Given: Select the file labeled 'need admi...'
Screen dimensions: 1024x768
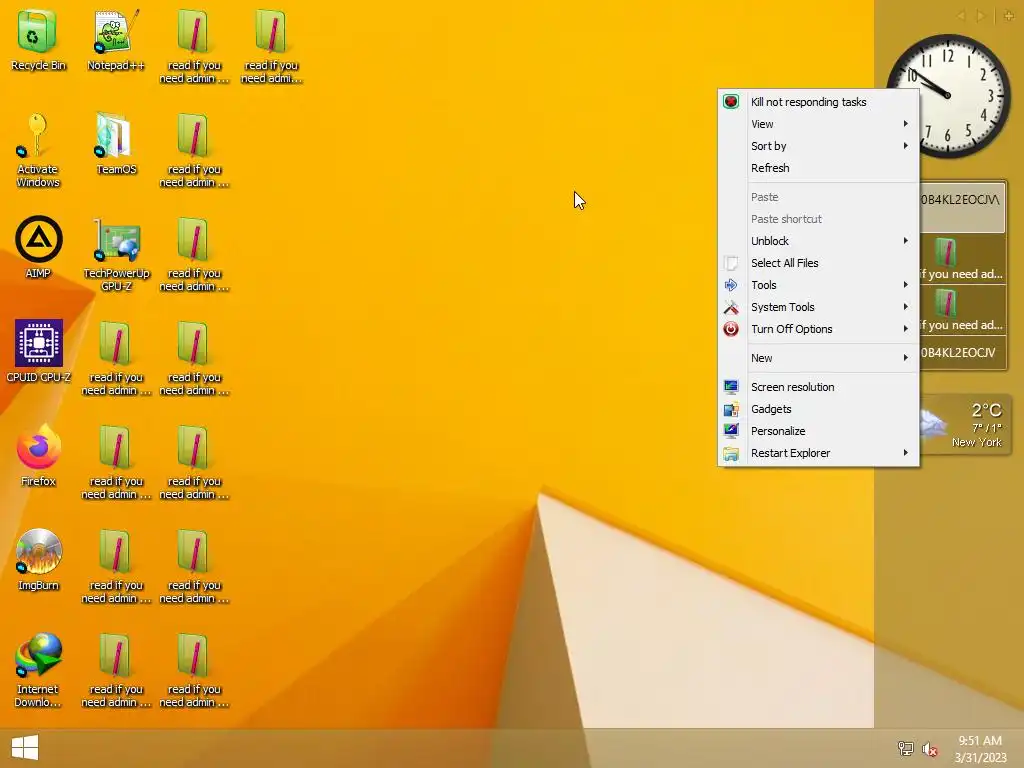Looking at the screenshot, I should [271, 46].
